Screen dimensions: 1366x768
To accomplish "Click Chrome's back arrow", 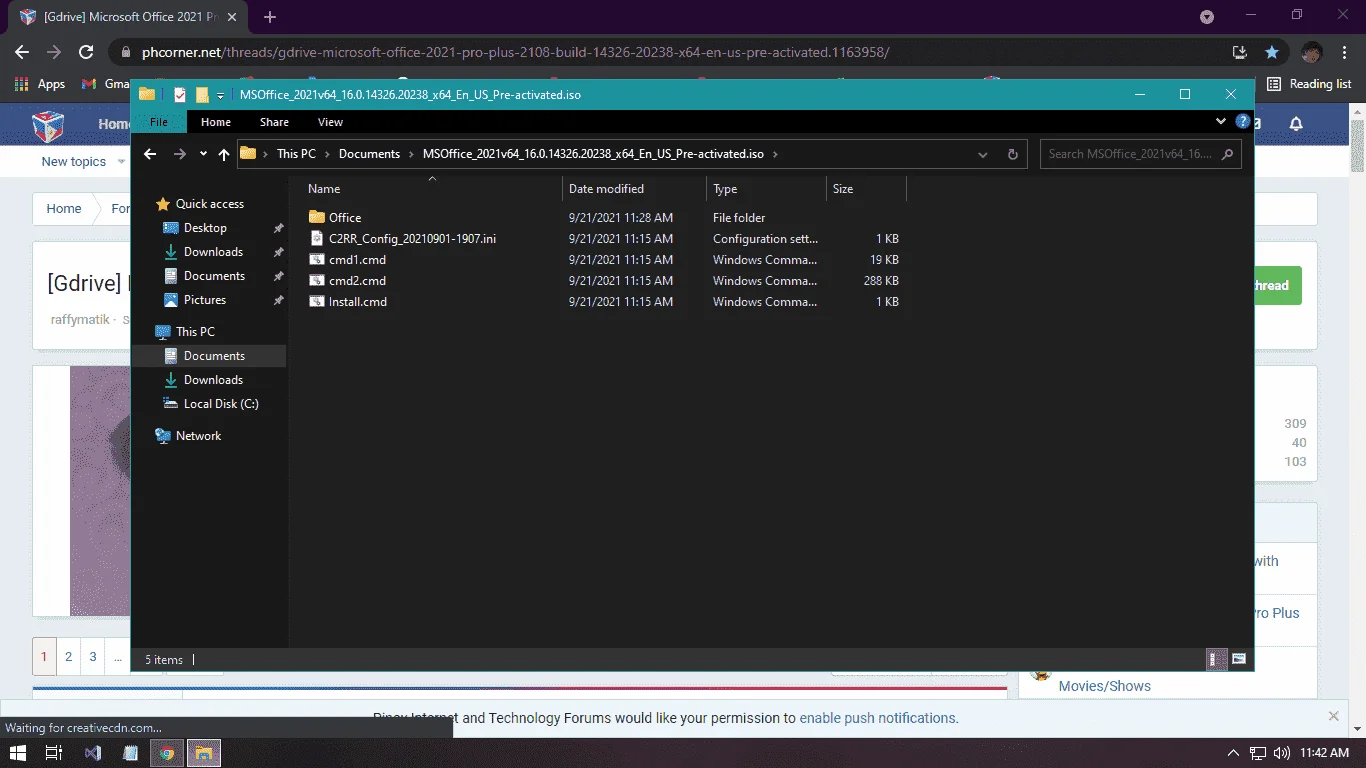I will pyautogui.click(x=22, y=52).
